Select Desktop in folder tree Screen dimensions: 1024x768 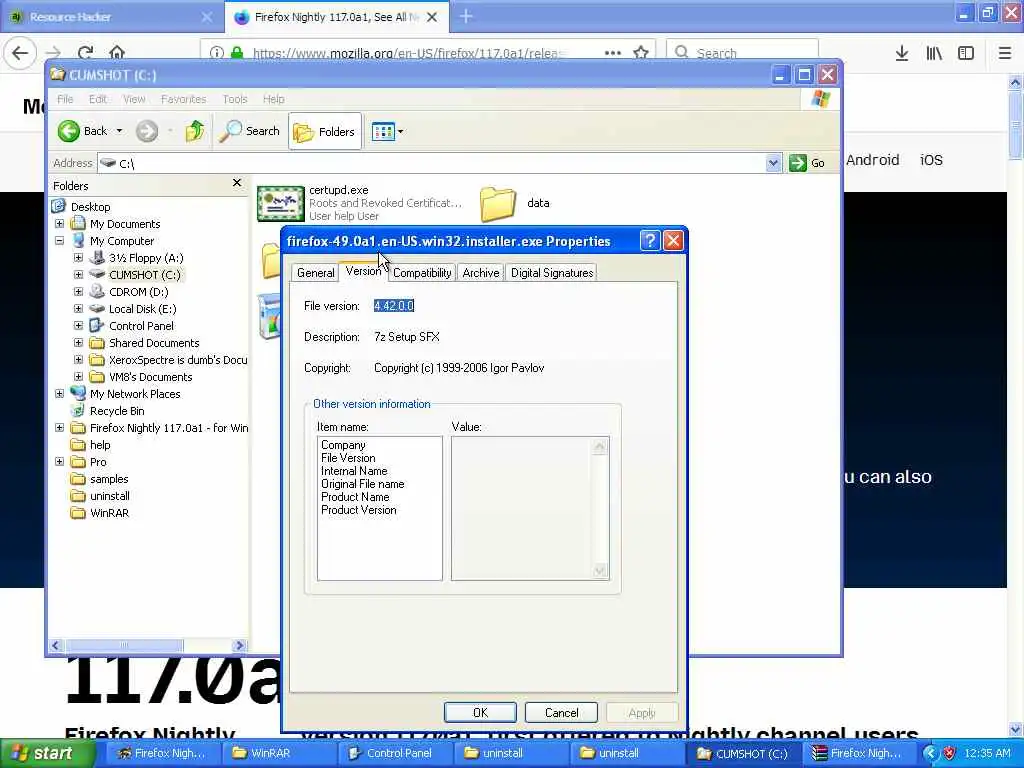pos(90,207)
